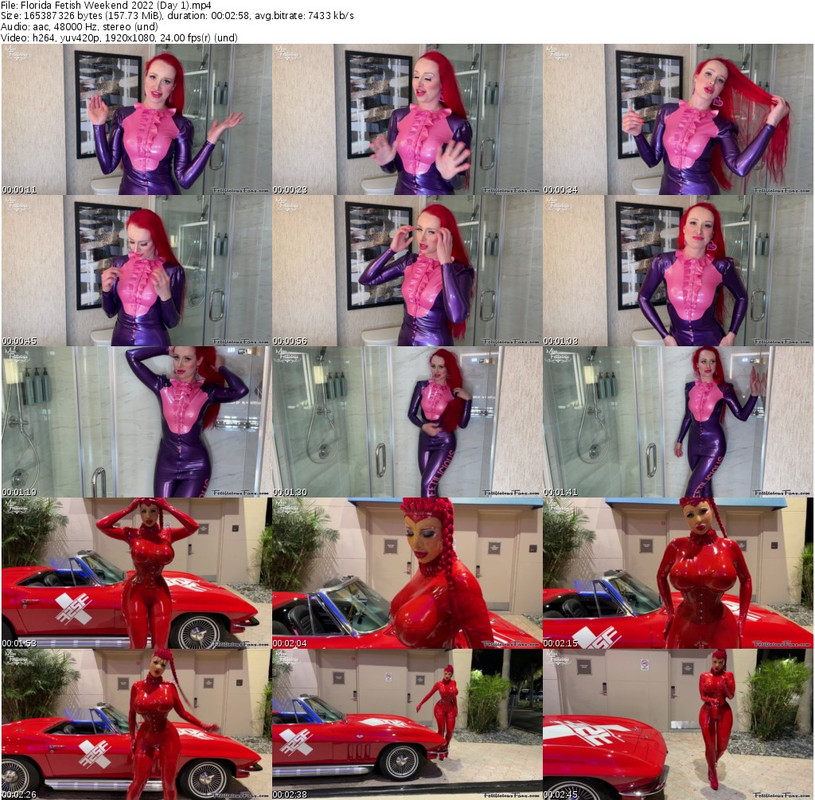Open the frame stamped 00:01:19

tap(136, 422)
